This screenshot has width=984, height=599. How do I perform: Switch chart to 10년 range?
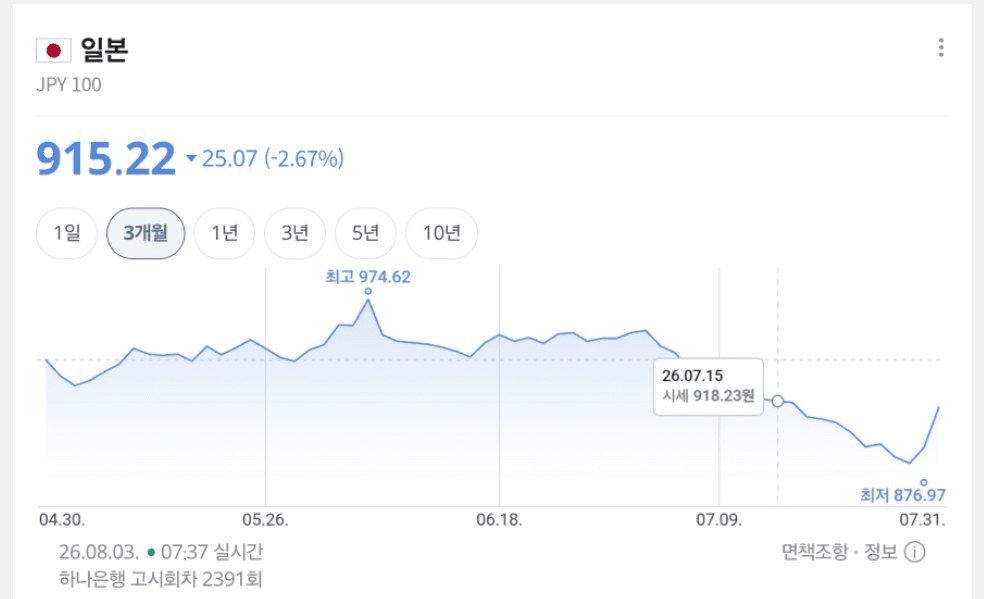click(442, 233)
